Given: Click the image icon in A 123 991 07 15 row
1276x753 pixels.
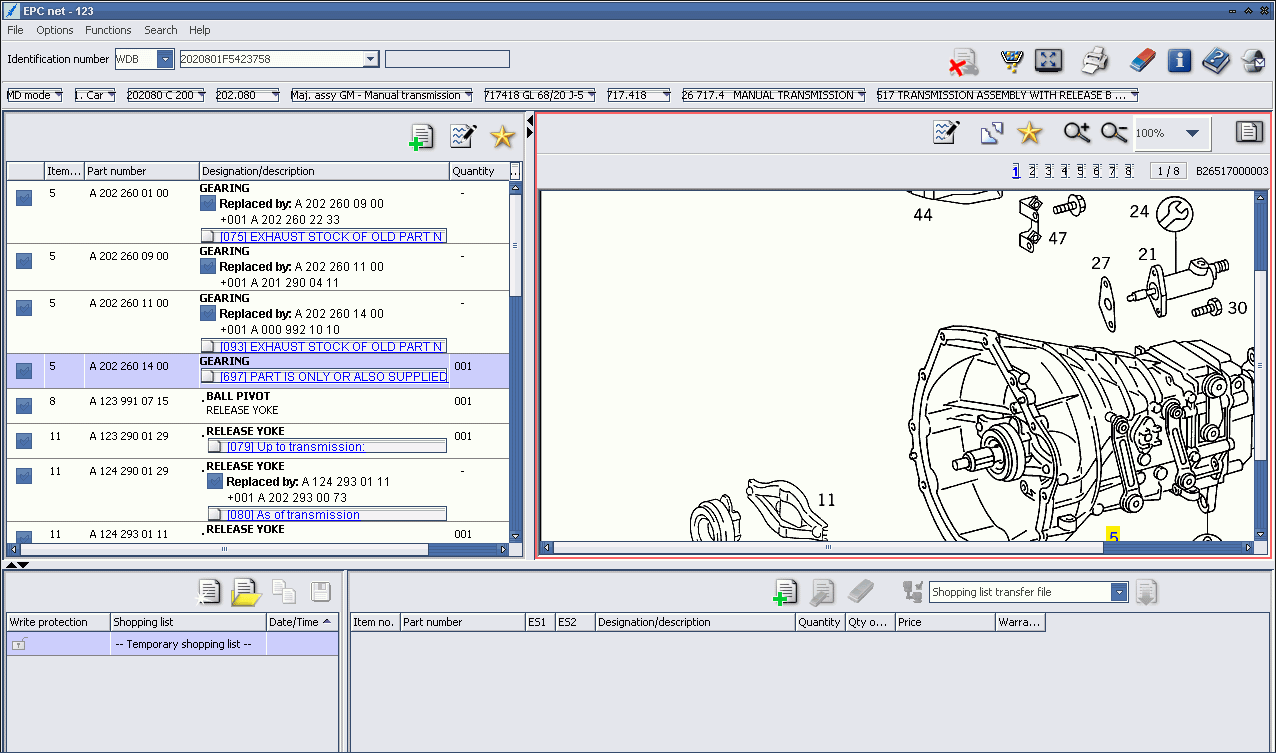Looking at the screenshot, I should (24, 405).
